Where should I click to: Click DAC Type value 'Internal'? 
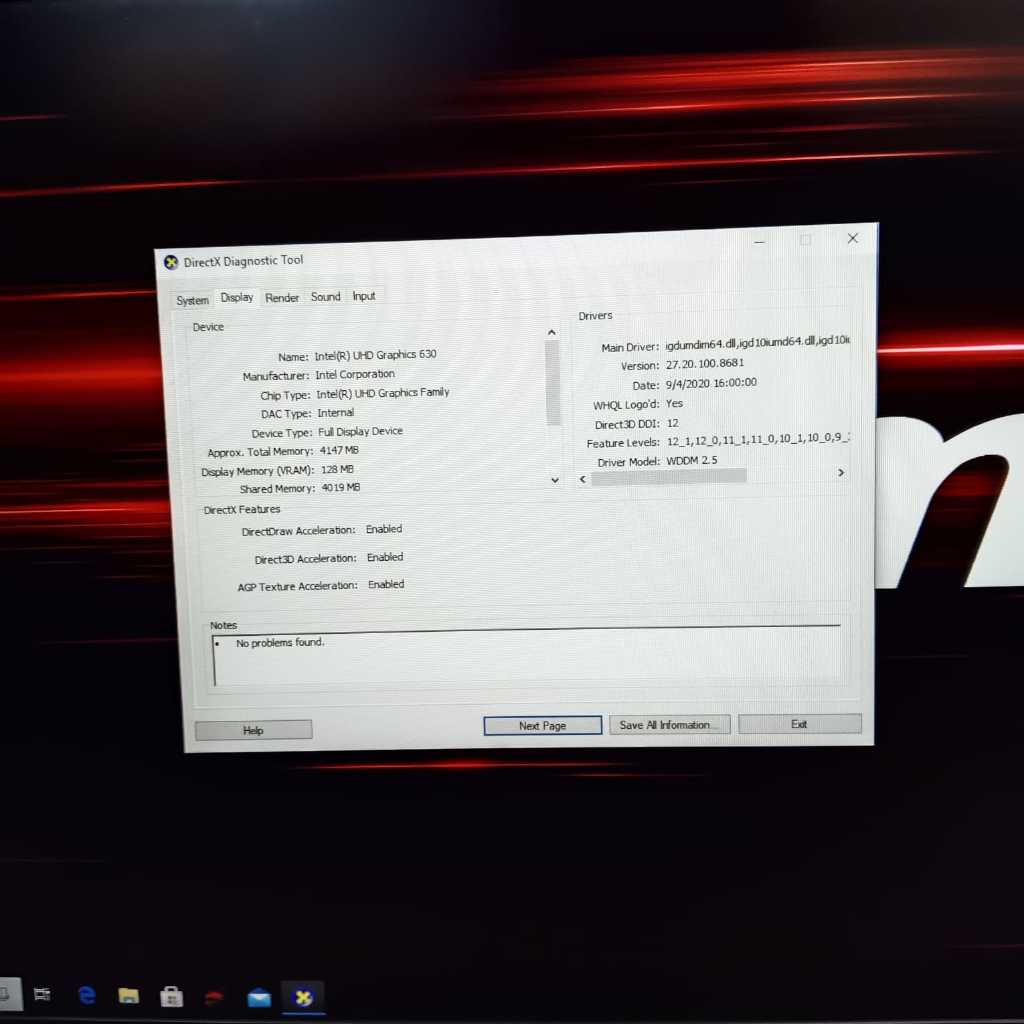(x=336, y=413)
